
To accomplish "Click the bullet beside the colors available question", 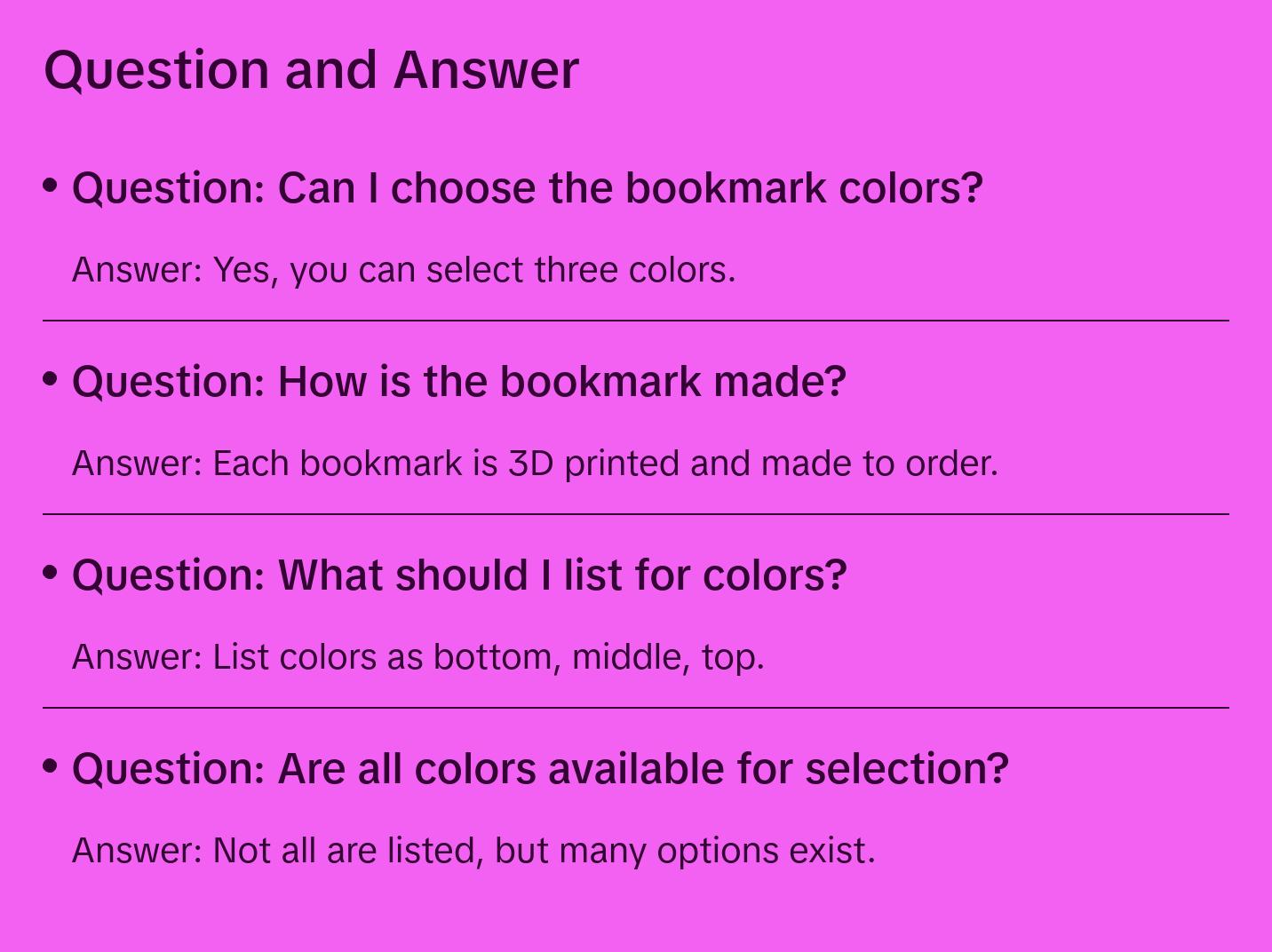I will tap(51, 766).
